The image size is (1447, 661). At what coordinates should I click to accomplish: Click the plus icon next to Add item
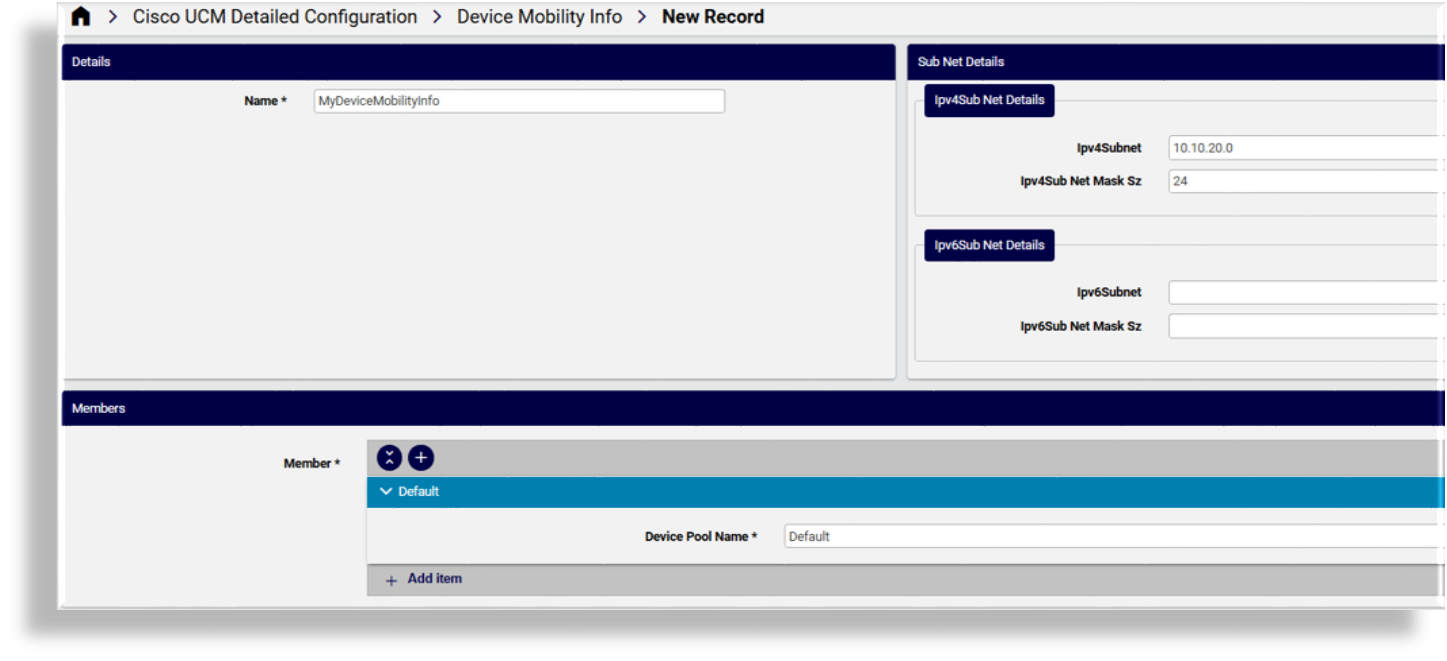390,579
